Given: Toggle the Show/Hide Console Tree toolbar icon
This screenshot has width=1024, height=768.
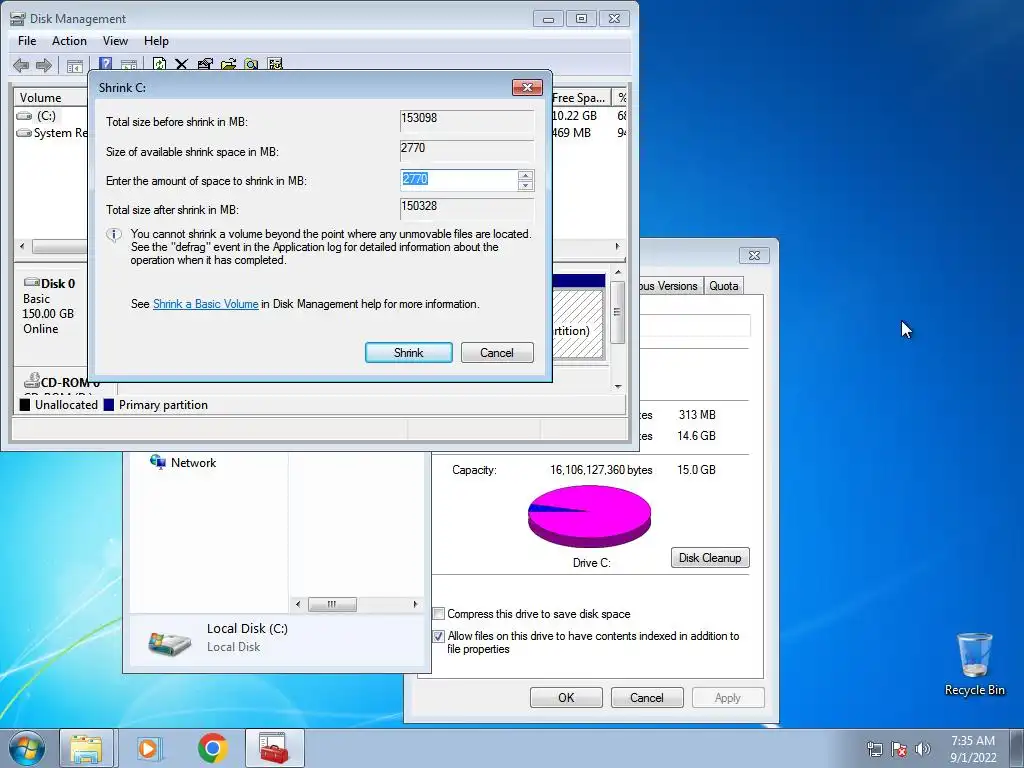Looking at the screenshot, I should (x=75, y=65).
